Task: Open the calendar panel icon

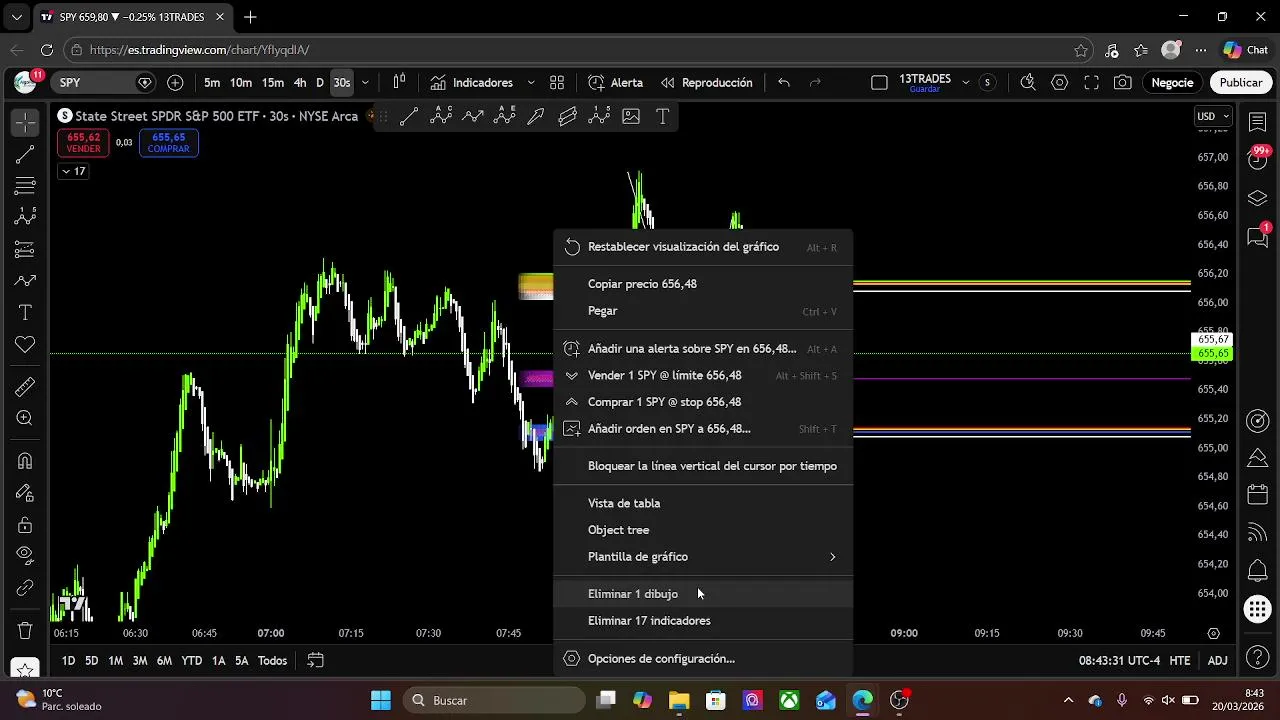Action: coord(1257,495)
